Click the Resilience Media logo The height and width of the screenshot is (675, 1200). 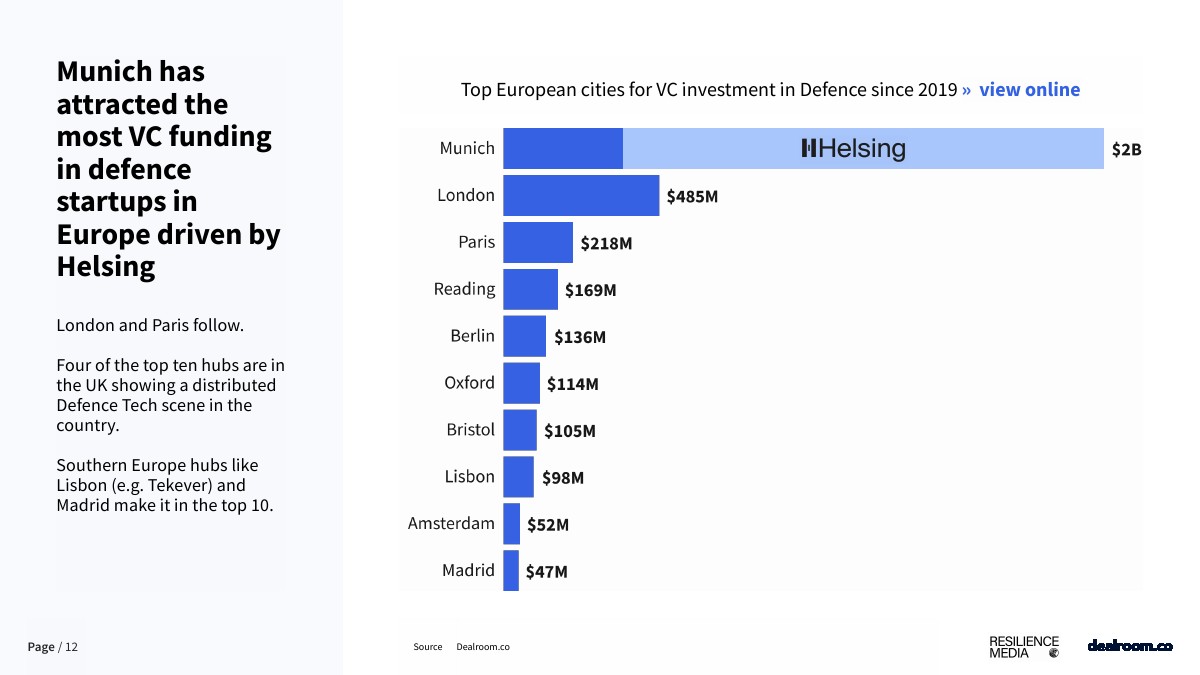(x=1023, y=647)
